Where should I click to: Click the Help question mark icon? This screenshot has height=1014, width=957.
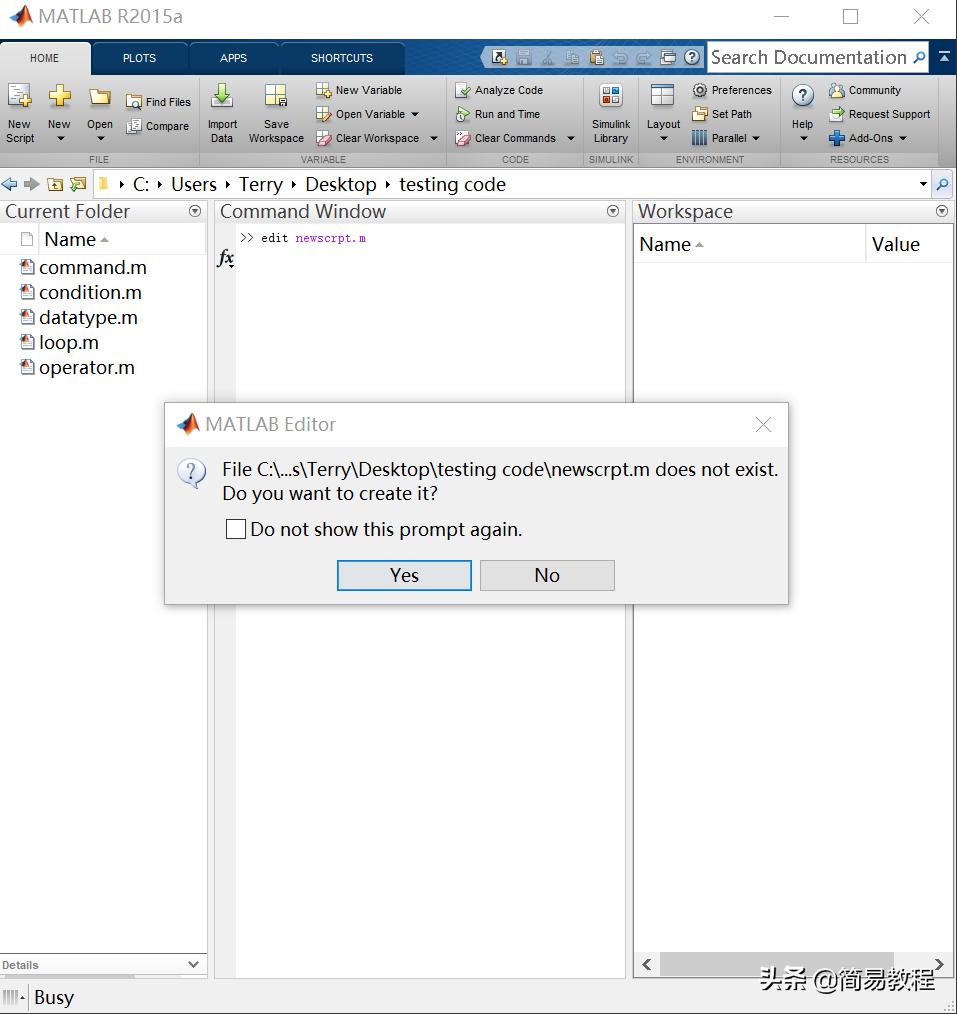point(802,96)
